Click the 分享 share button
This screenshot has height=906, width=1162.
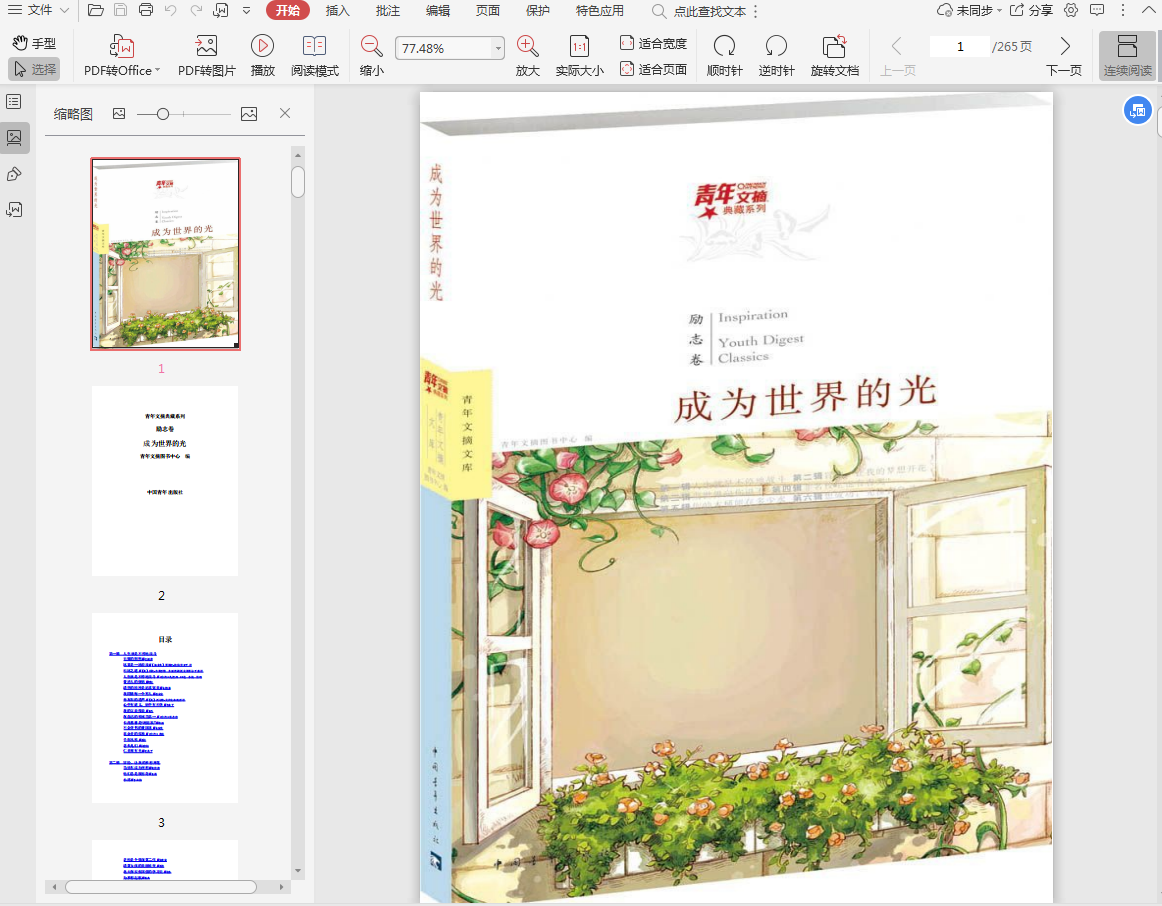pyautogui.click(x=1032, y=10)
